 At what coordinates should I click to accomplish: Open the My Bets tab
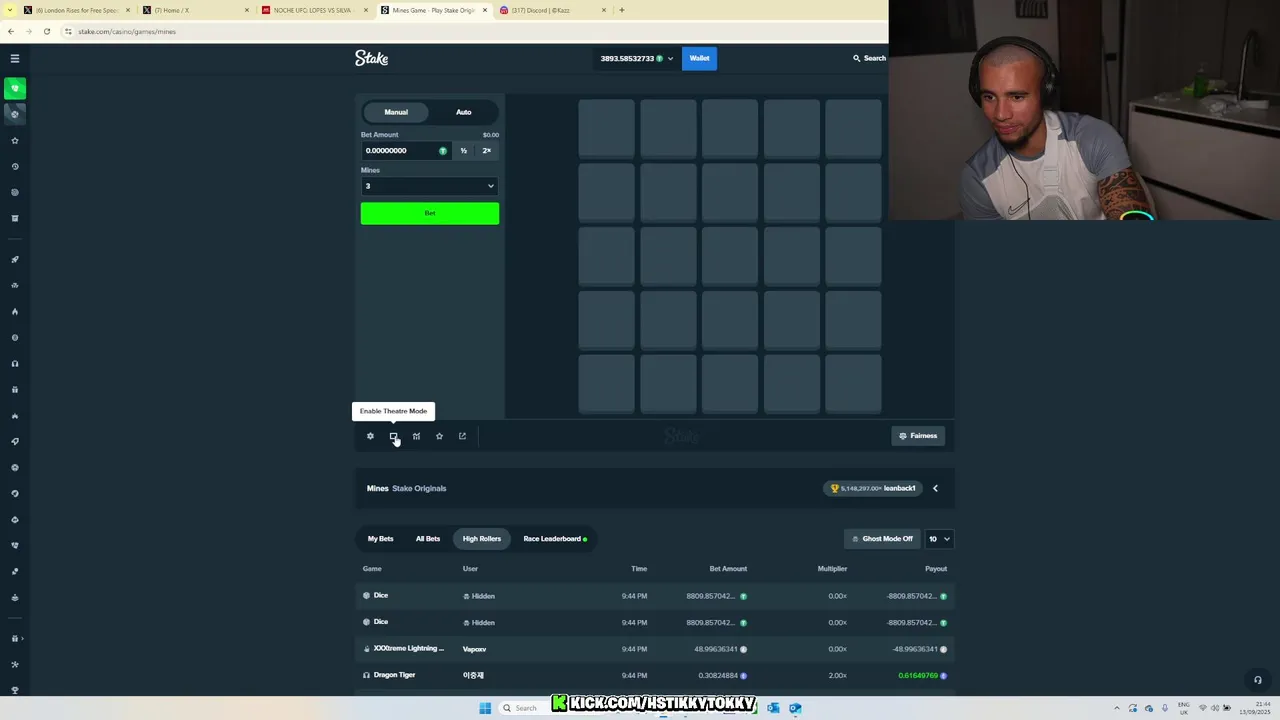pyautogui.click(x=380, y=539)
